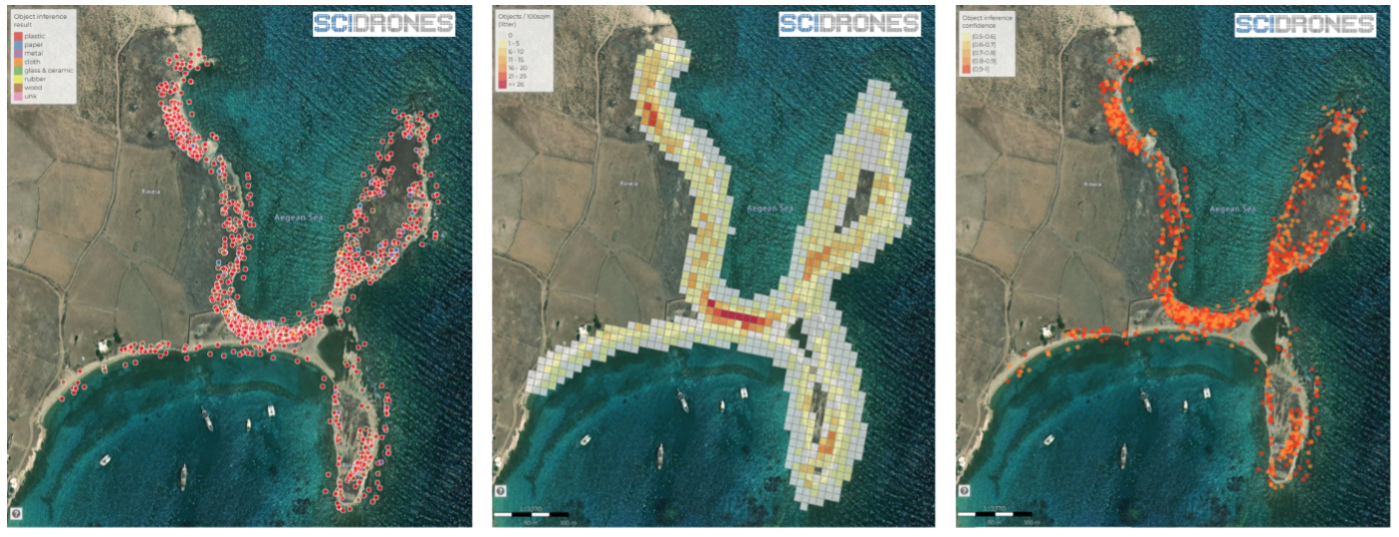Select the green glass & ceramic legend swatch
This screenshot has width=1399, height=537.
18,70
